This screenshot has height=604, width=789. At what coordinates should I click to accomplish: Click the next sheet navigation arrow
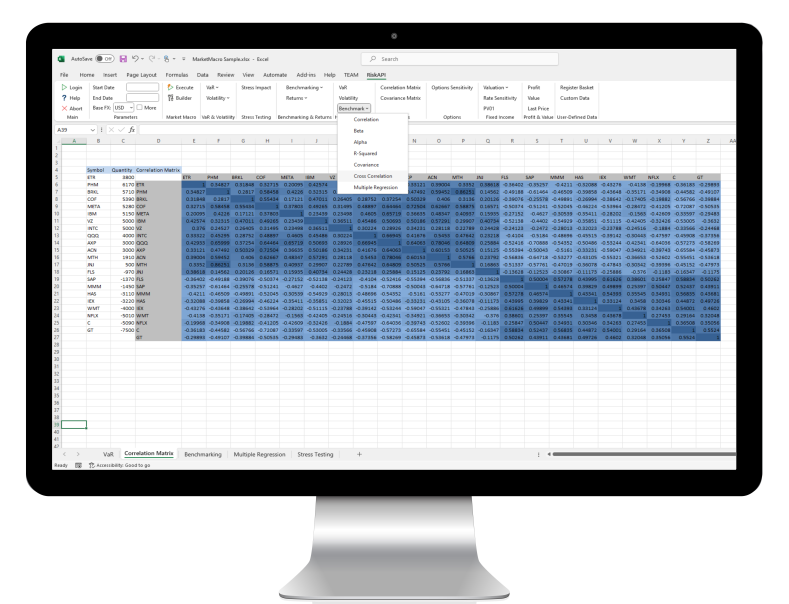(x=78, y=454)
